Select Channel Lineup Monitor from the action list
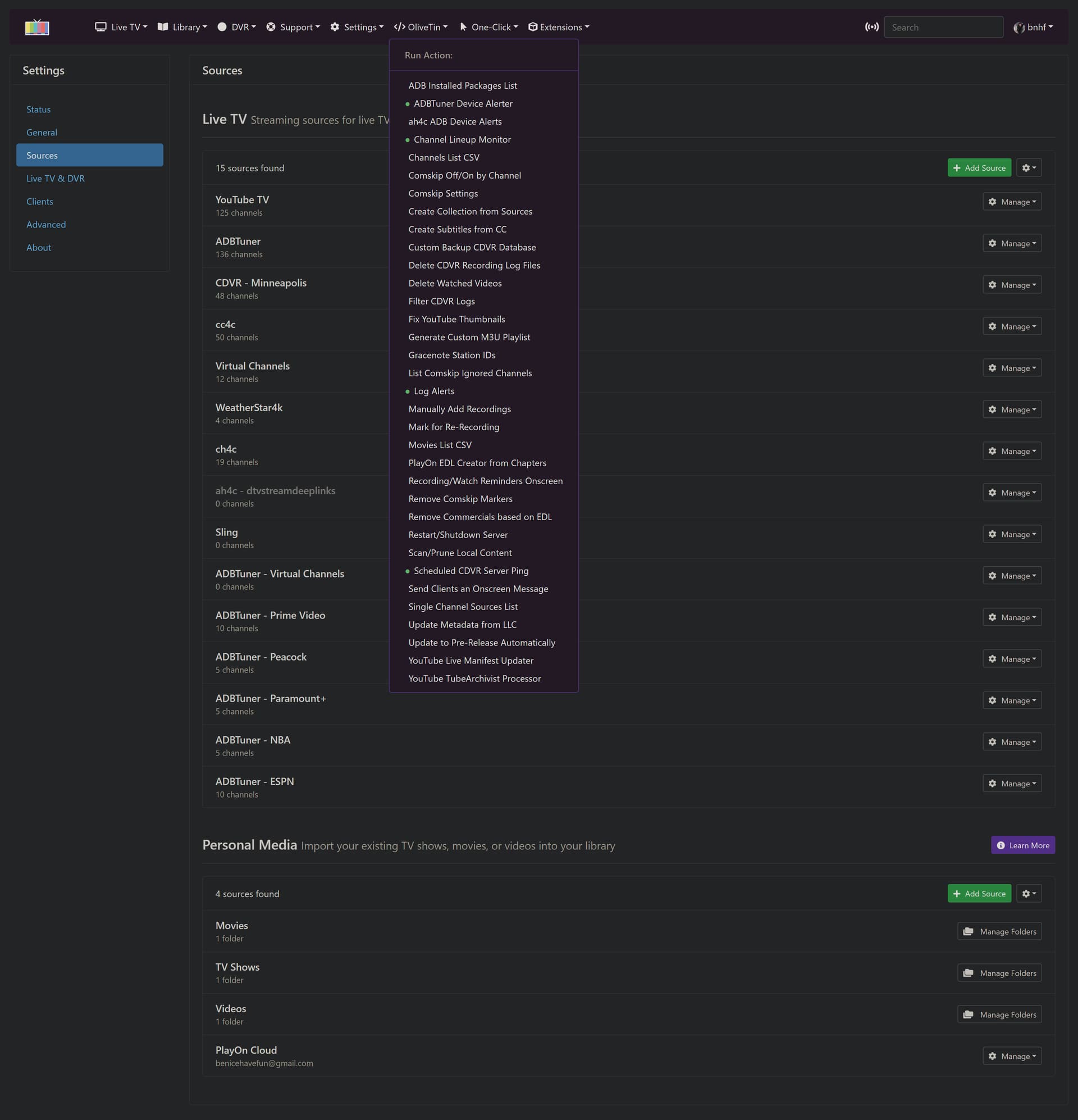Image resolution: width=1078 pixels, height=1120 pixels. (x=462, y=139)
